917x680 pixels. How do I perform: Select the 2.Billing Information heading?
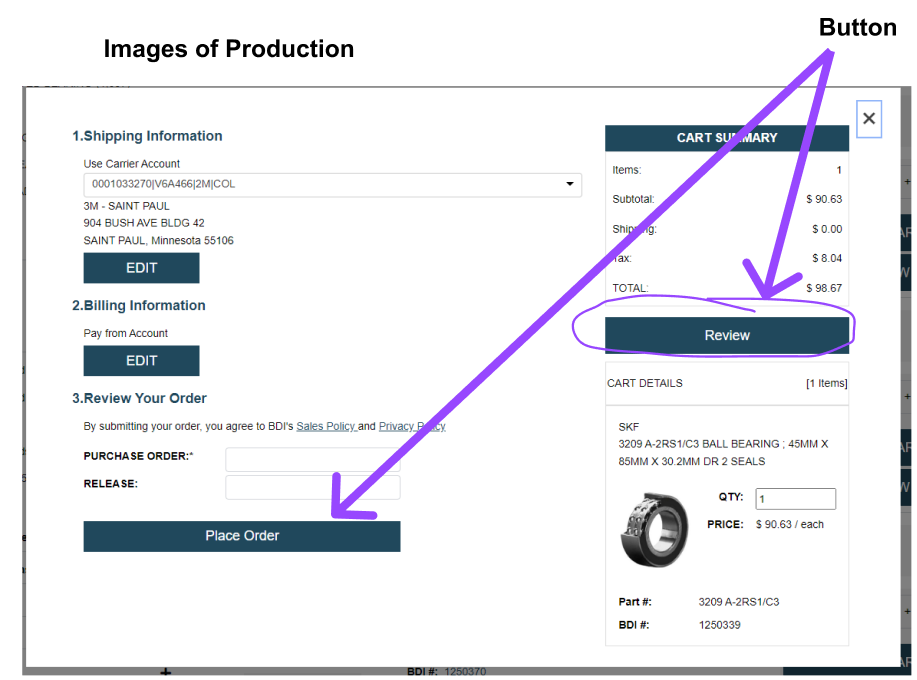coord(139,305)
